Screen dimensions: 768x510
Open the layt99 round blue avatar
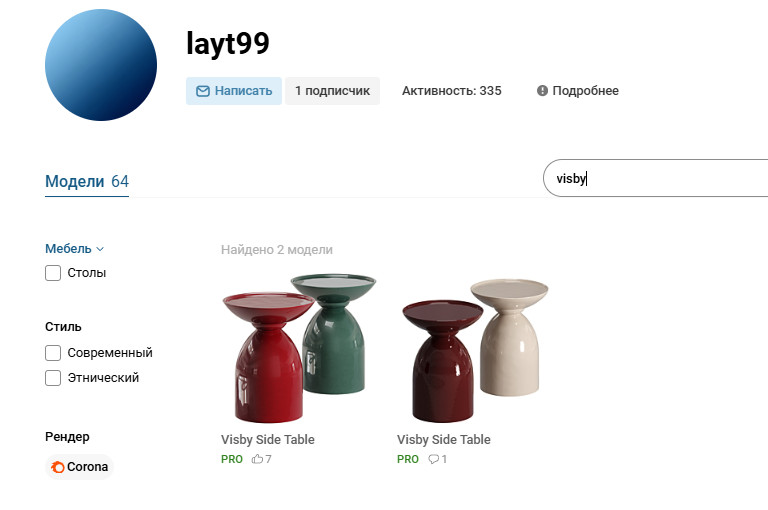tap(101, 65)
